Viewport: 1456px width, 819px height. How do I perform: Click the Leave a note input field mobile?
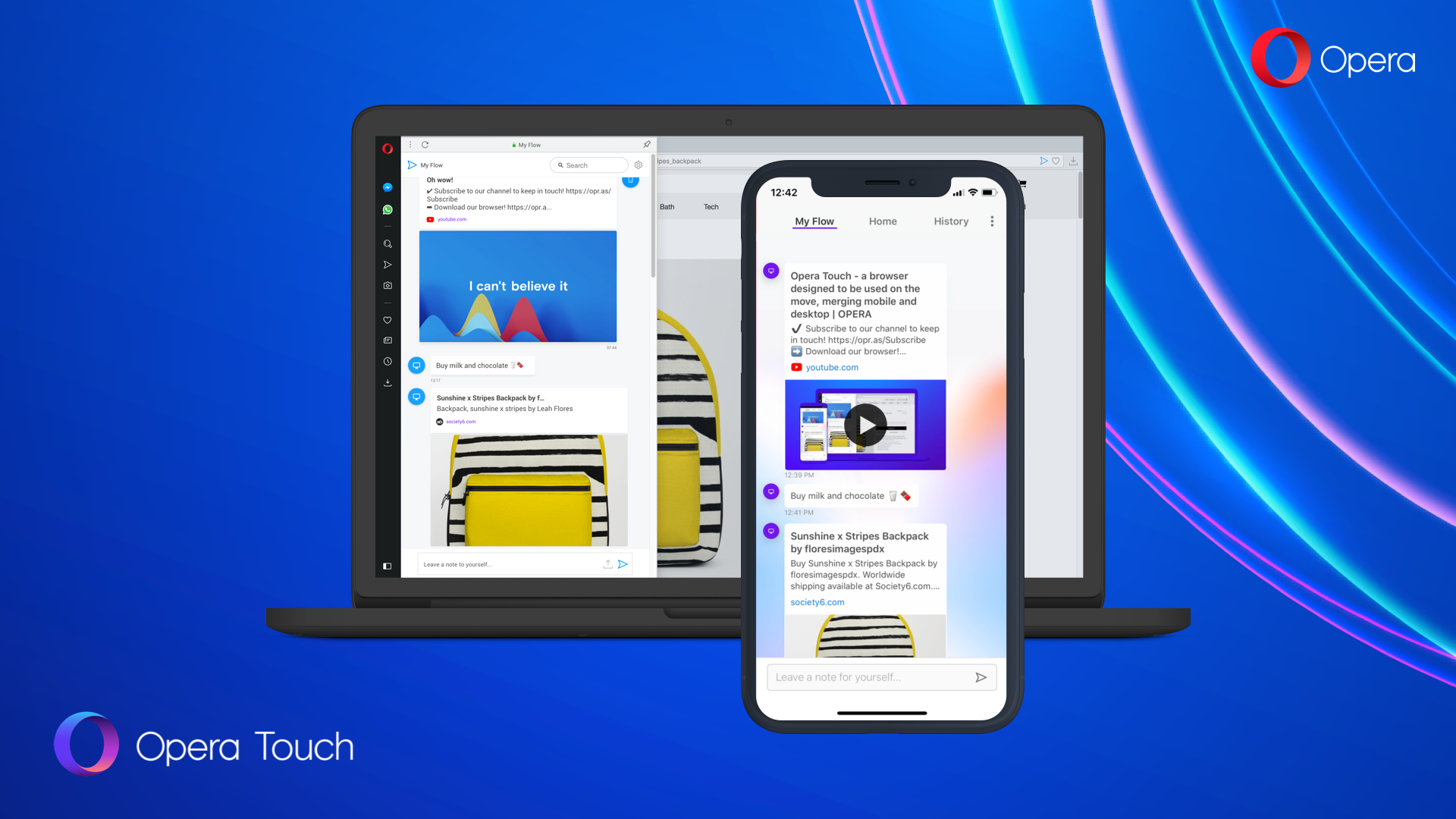869,677
